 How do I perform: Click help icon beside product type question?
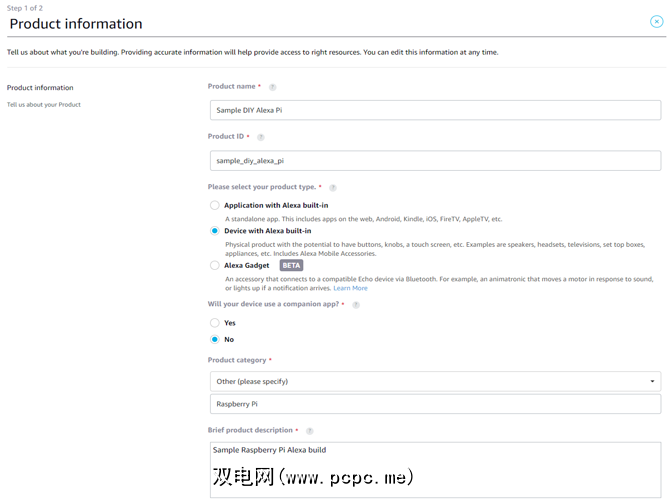(x=333, y=187)
